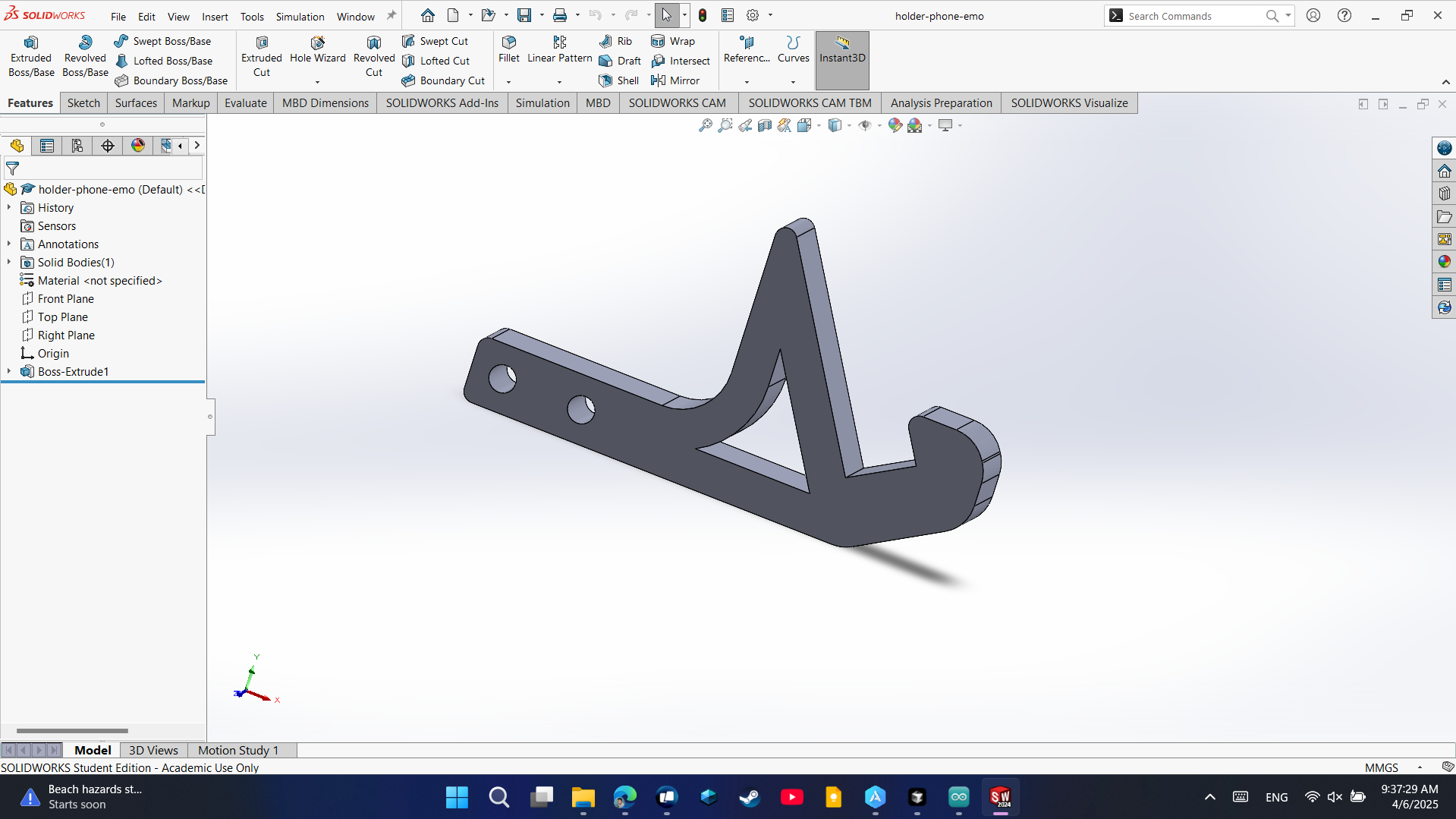
Task: Click the Help question mark button
Action: 1344,15
